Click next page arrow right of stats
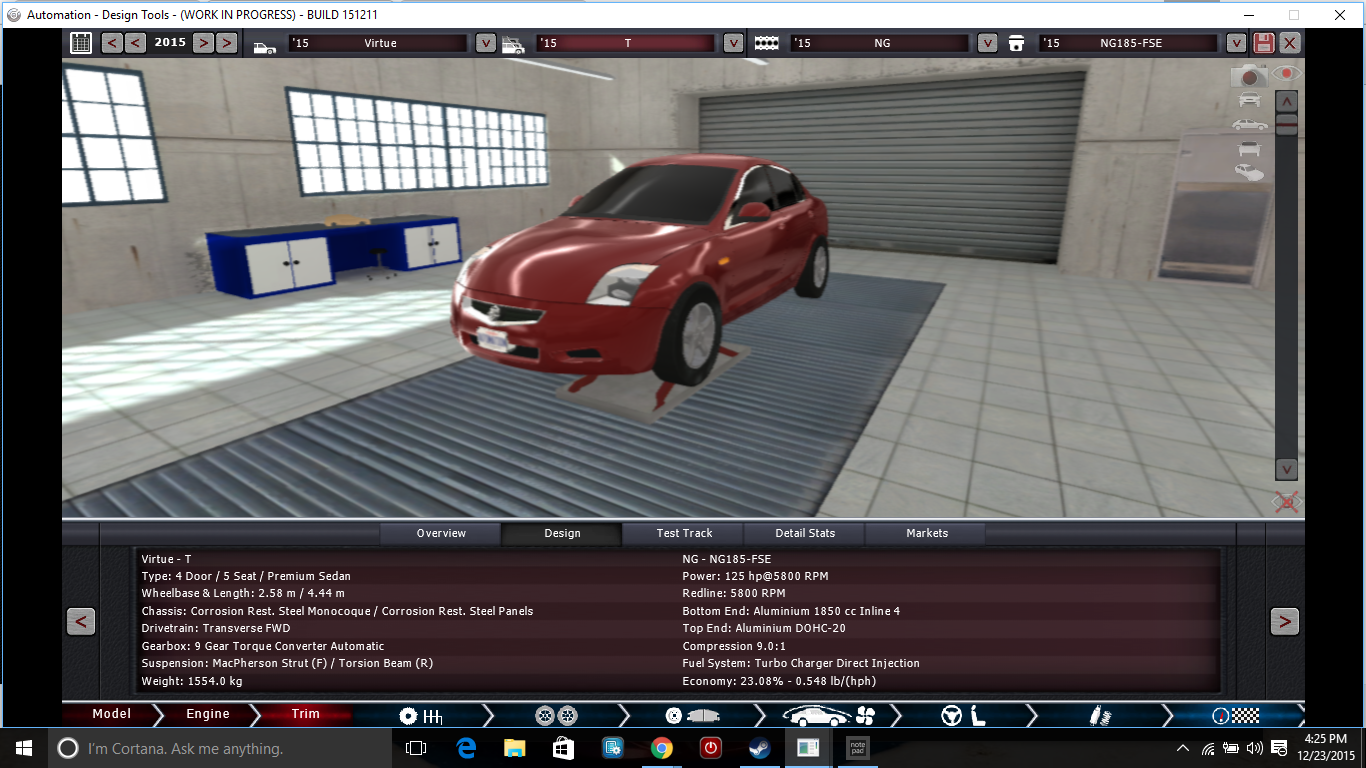This screenshot has height=768, width=1366. coord(1284,621)
